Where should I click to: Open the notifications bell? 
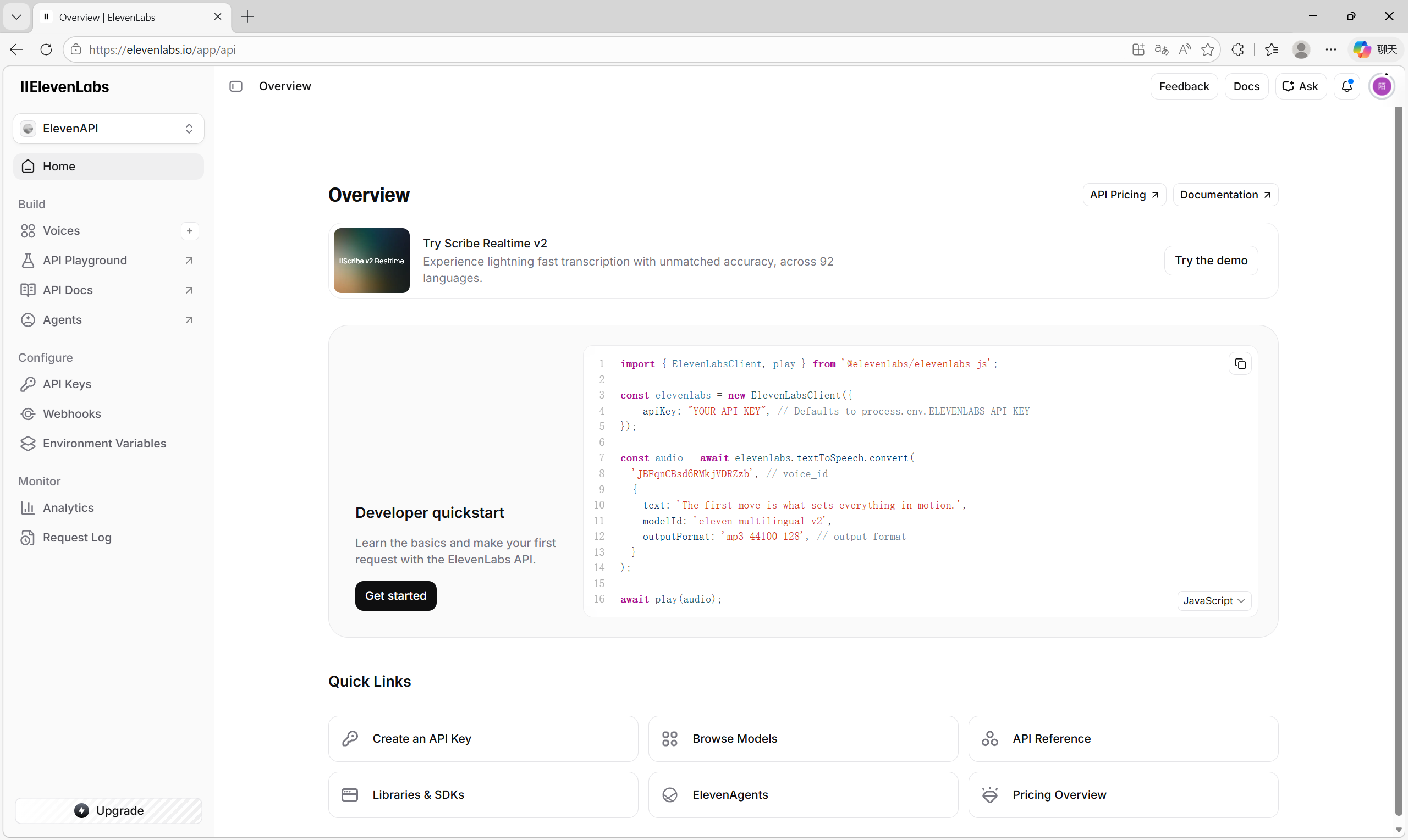click(1347, 86)
